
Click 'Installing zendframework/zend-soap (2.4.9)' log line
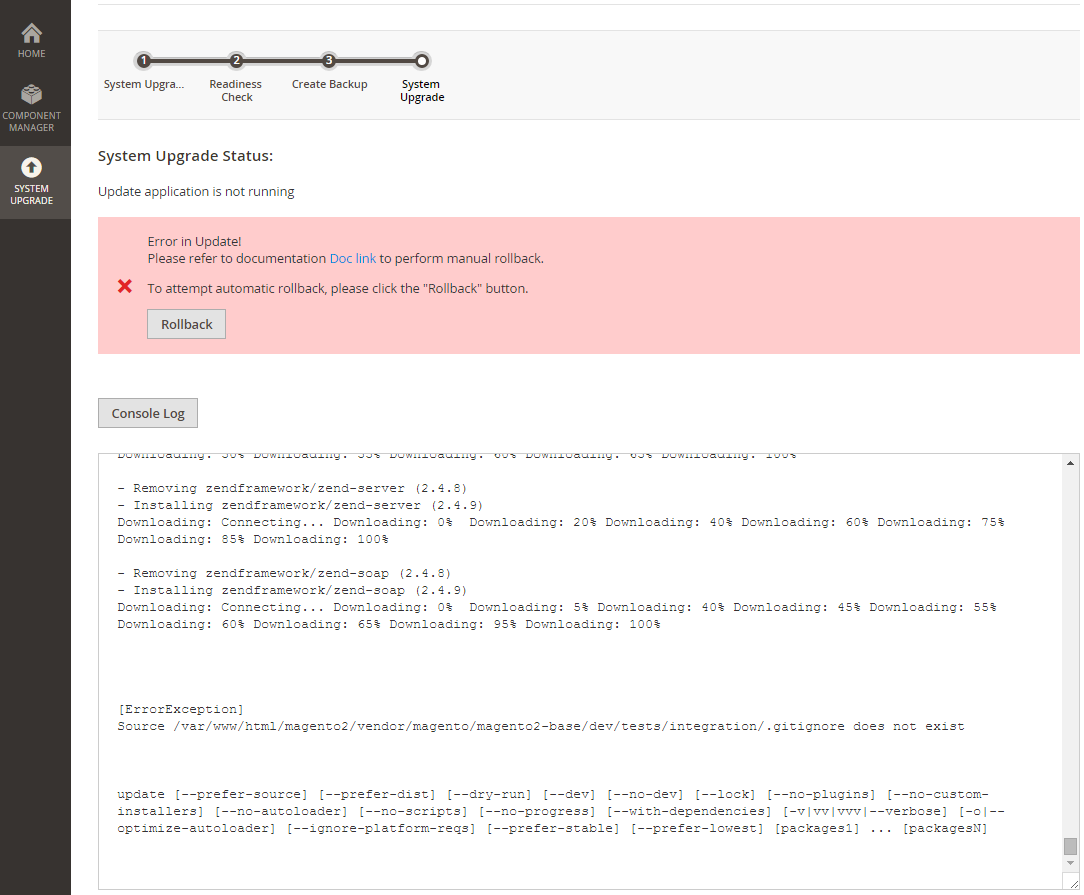point(292,591)
